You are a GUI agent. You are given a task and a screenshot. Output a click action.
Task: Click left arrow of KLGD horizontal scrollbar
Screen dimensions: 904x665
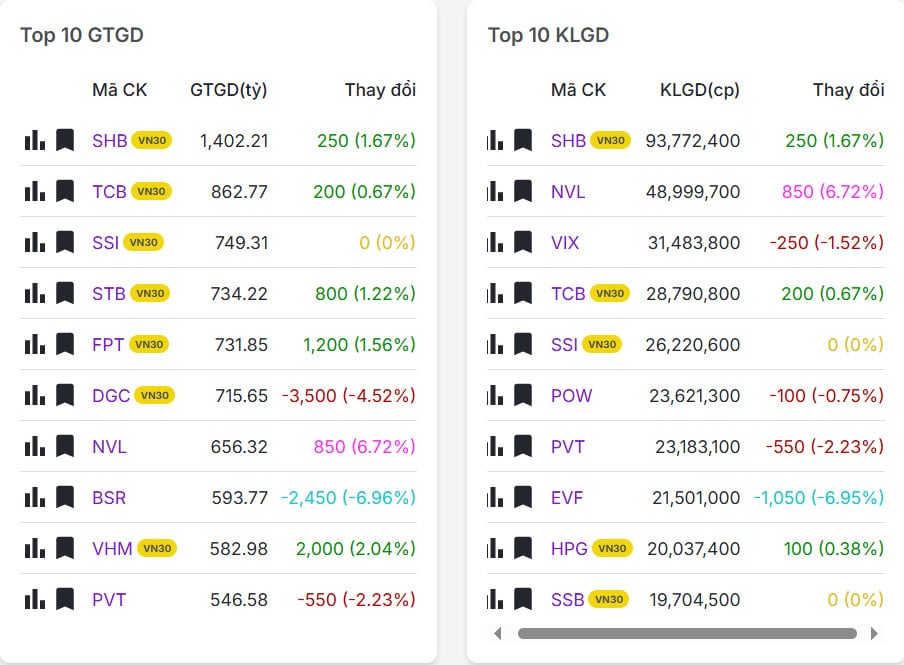tap(498, 633)
